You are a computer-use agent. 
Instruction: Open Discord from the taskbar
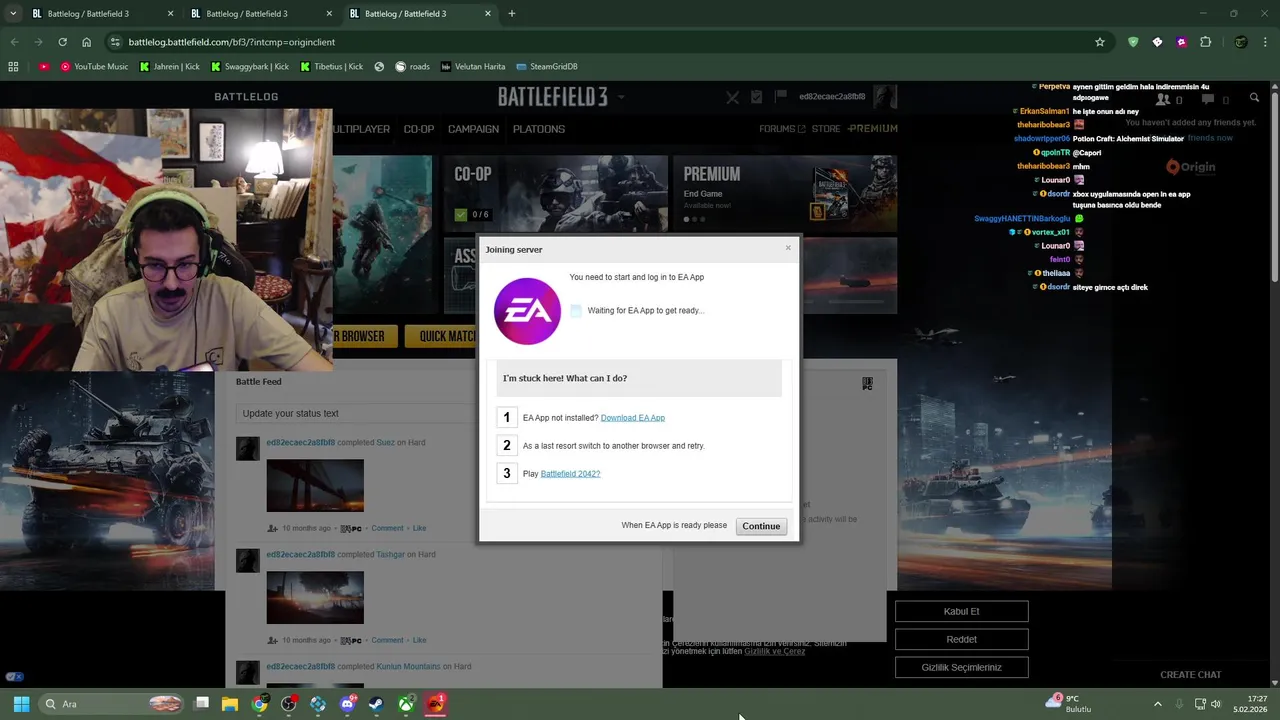pos(348,704)
